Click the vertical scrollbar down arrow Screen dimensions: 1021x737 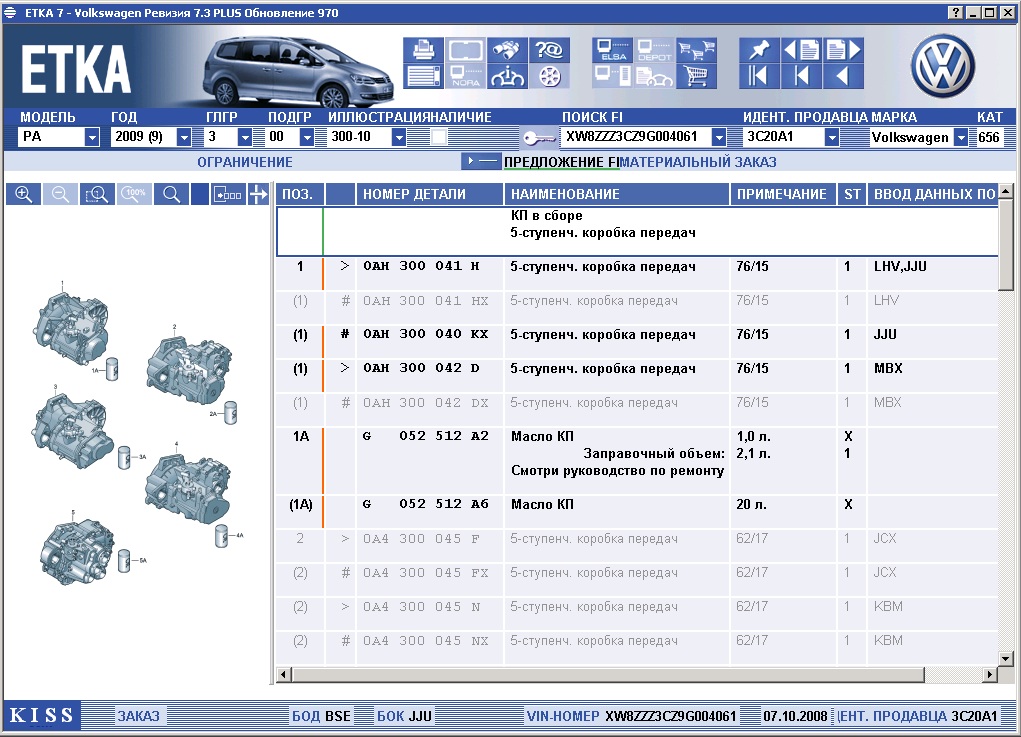pos(1005,658)
